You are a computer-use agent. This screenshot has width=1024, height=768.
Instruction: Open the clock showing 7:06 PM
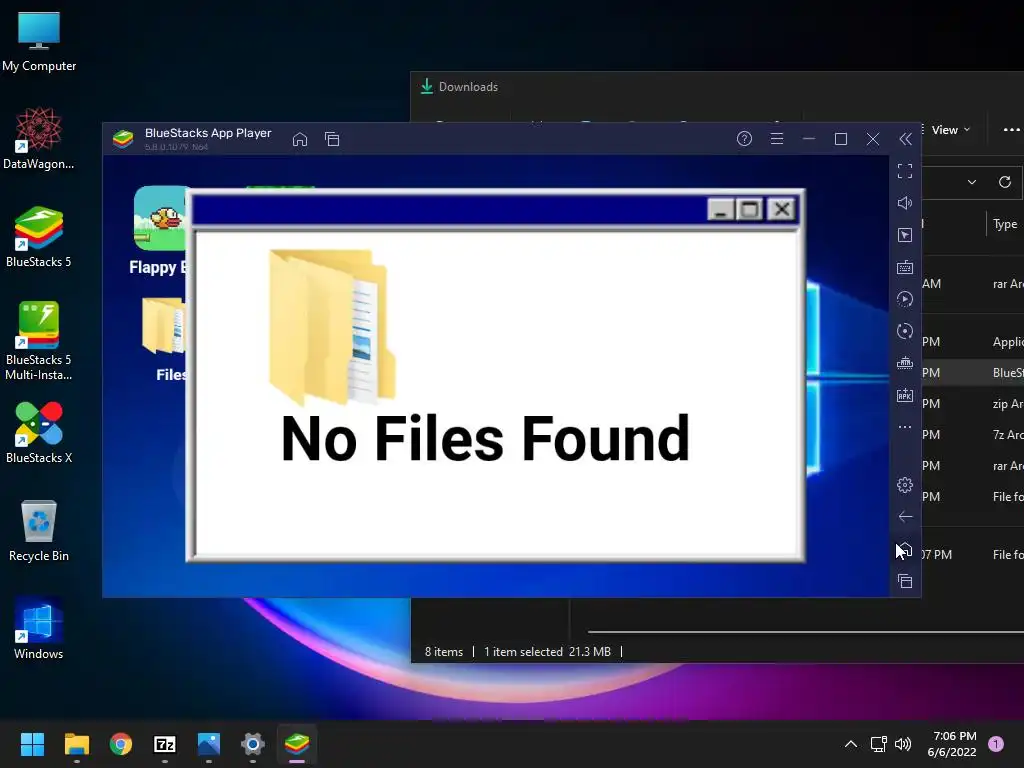[952, 744]
